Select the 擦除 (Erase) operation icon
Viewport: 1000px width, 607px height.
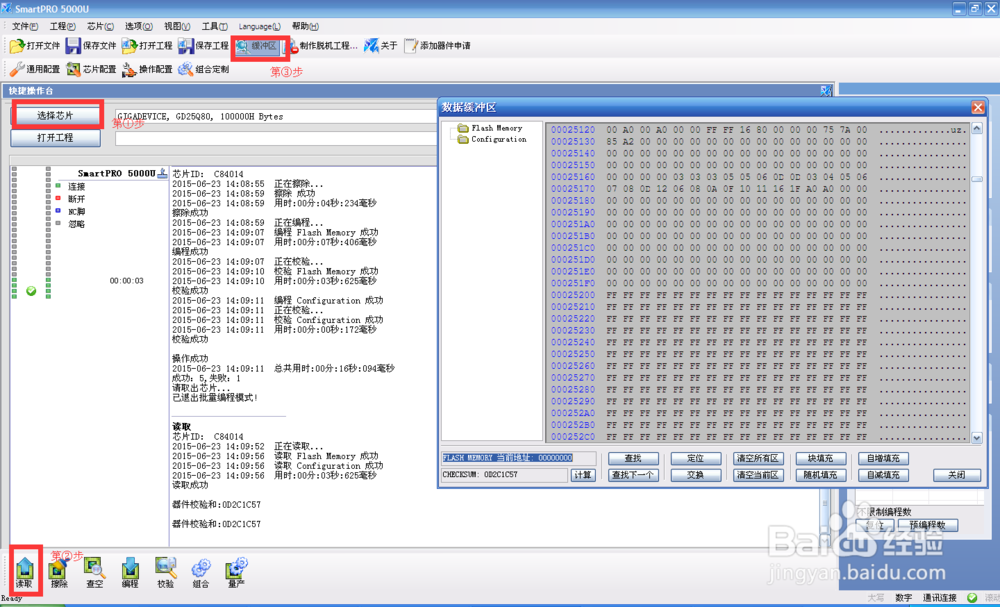59,570
